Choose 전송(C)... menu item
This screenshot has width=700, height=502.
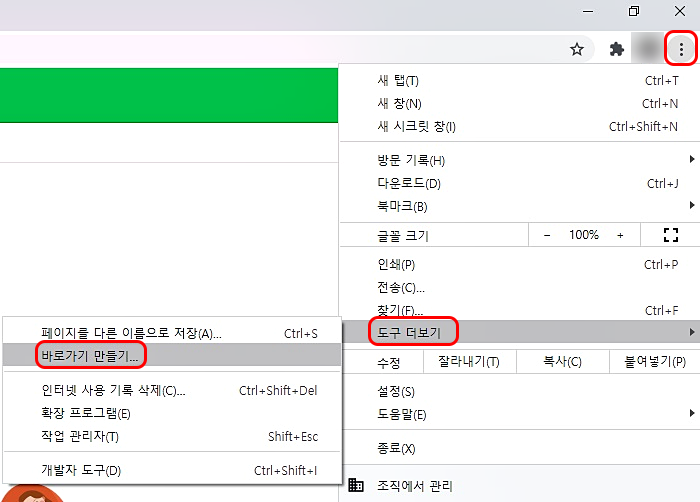coord(519,288)
